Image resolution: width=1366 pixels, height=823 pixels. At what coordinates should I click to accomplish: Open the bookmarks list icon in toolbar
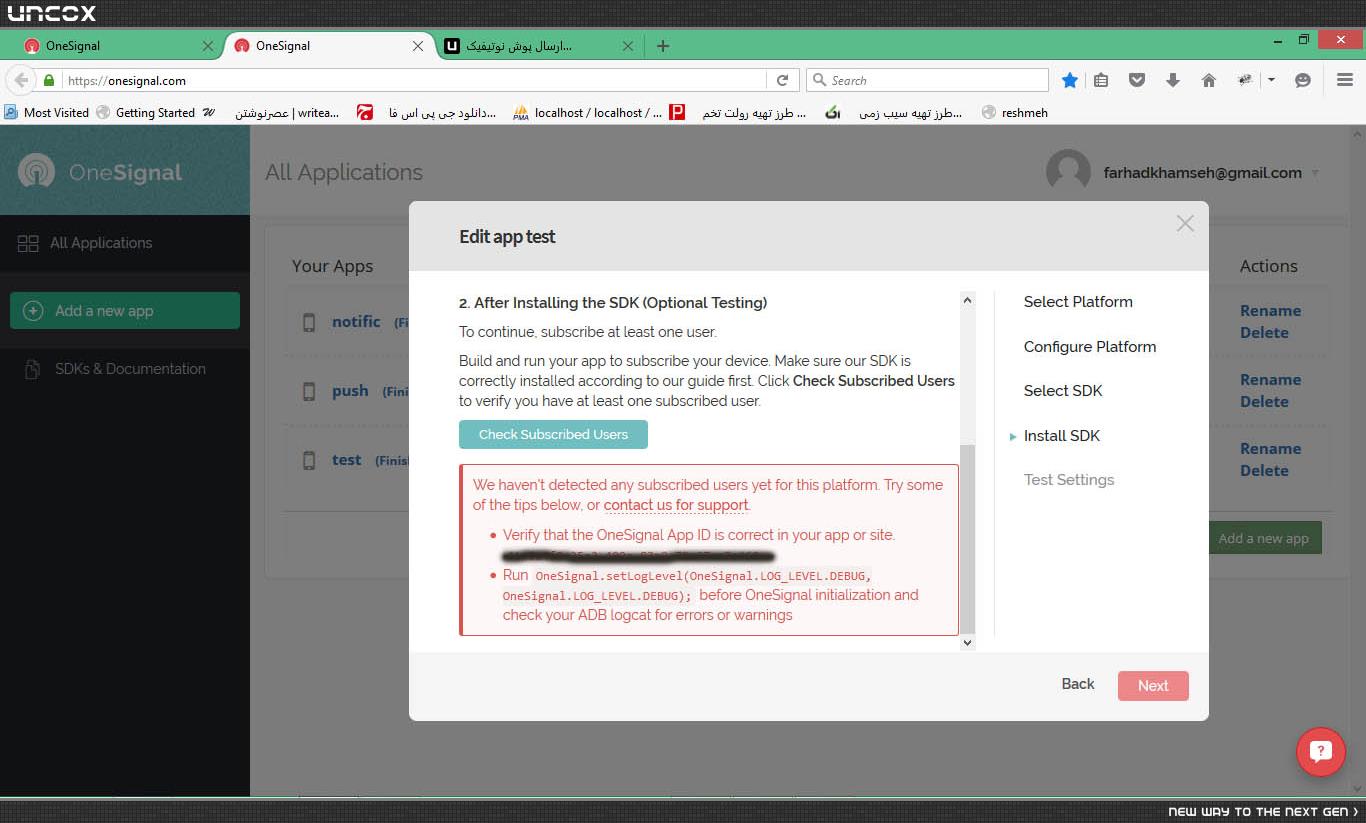tap(1101, 80)
